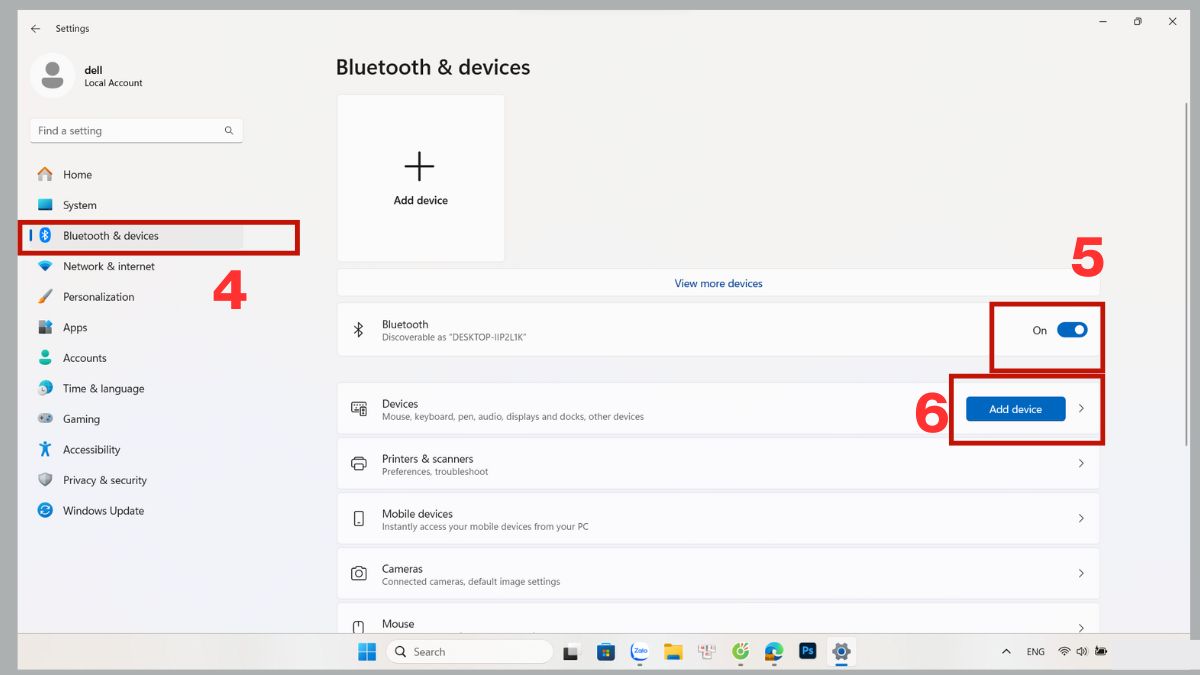Screen dimensions: 1200x675
Task: Open File Explorer from the taskbar
Action: (673, 652)
